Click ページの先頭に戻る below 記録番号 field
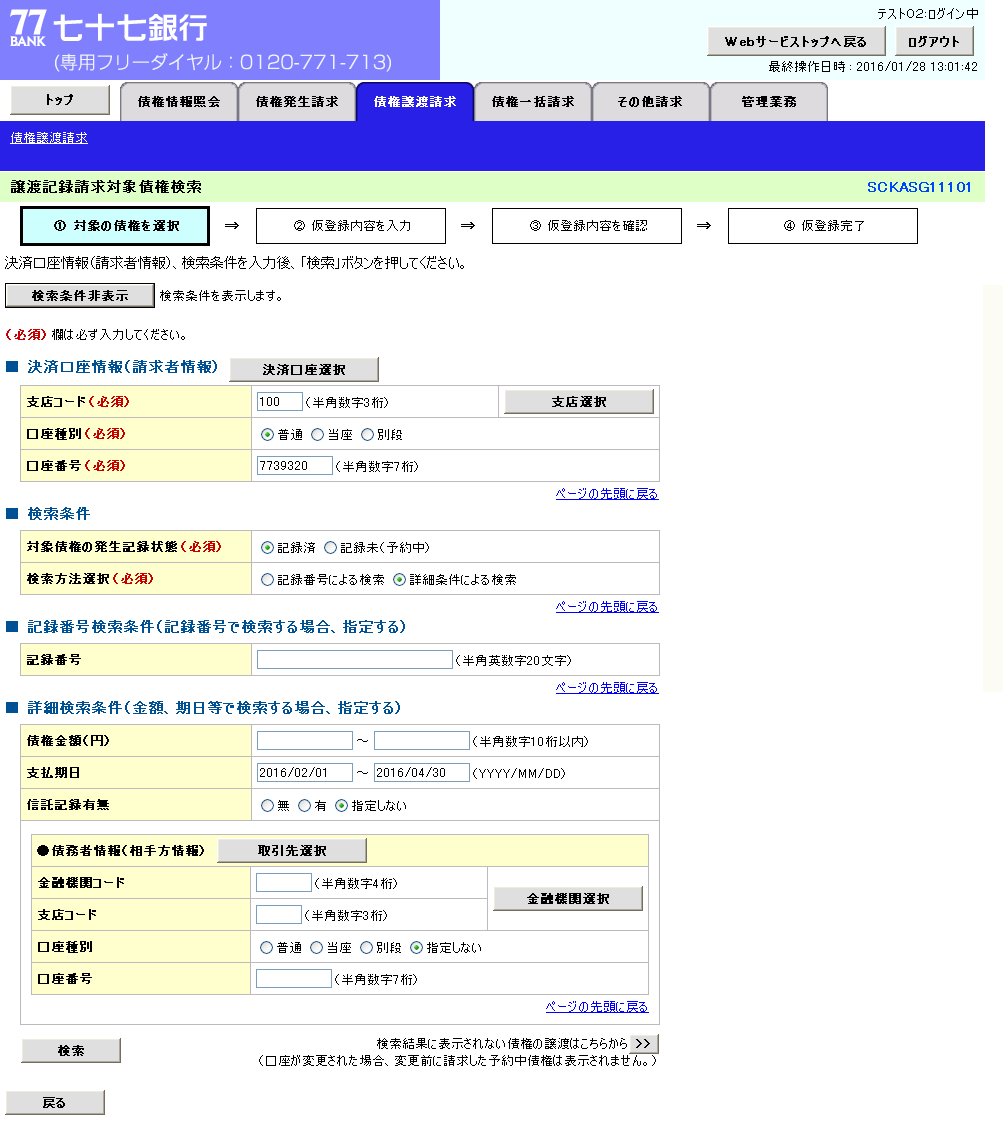 pos(607,688)
